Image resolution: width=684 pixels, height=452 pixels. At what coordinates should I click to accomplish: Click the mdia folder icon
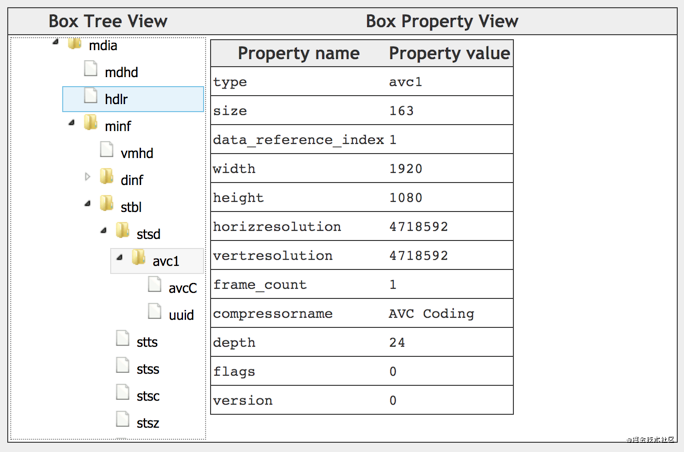coord(75,43)
